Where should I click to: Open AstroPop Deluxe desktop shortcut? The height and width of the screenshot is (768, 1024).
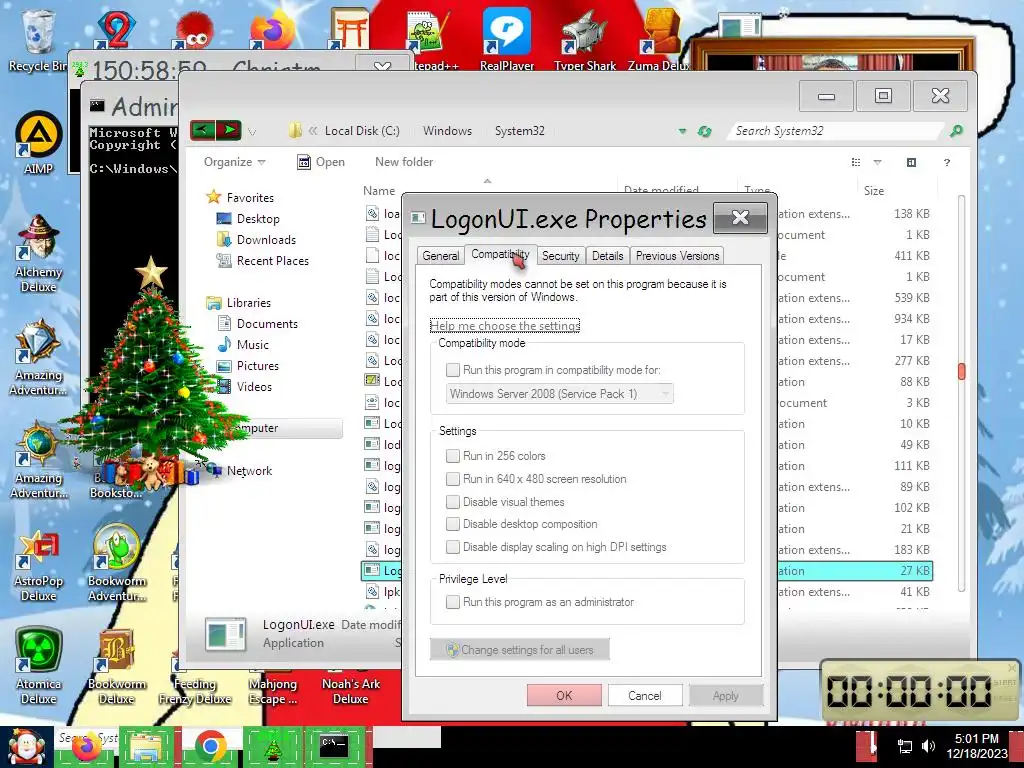(x=39, y=566)
